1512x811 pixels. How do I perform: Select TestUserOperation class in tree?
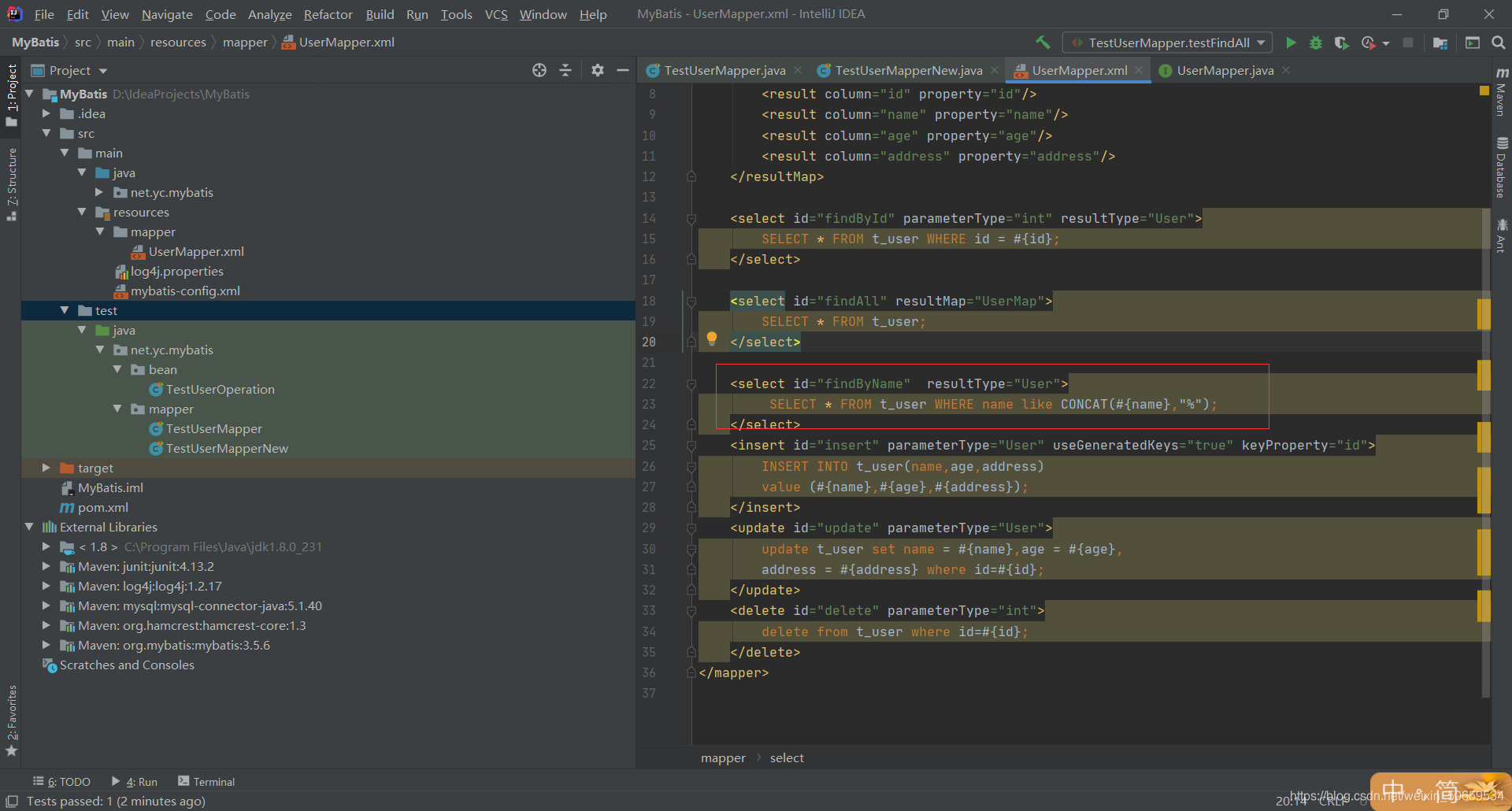tap(220, 389)
